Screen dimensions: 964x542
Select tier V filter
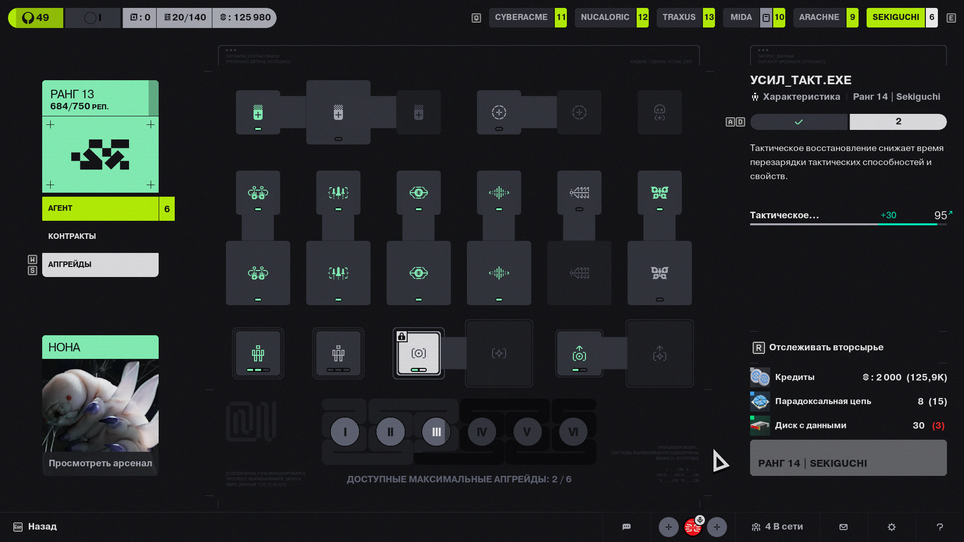tap(527, 431)
